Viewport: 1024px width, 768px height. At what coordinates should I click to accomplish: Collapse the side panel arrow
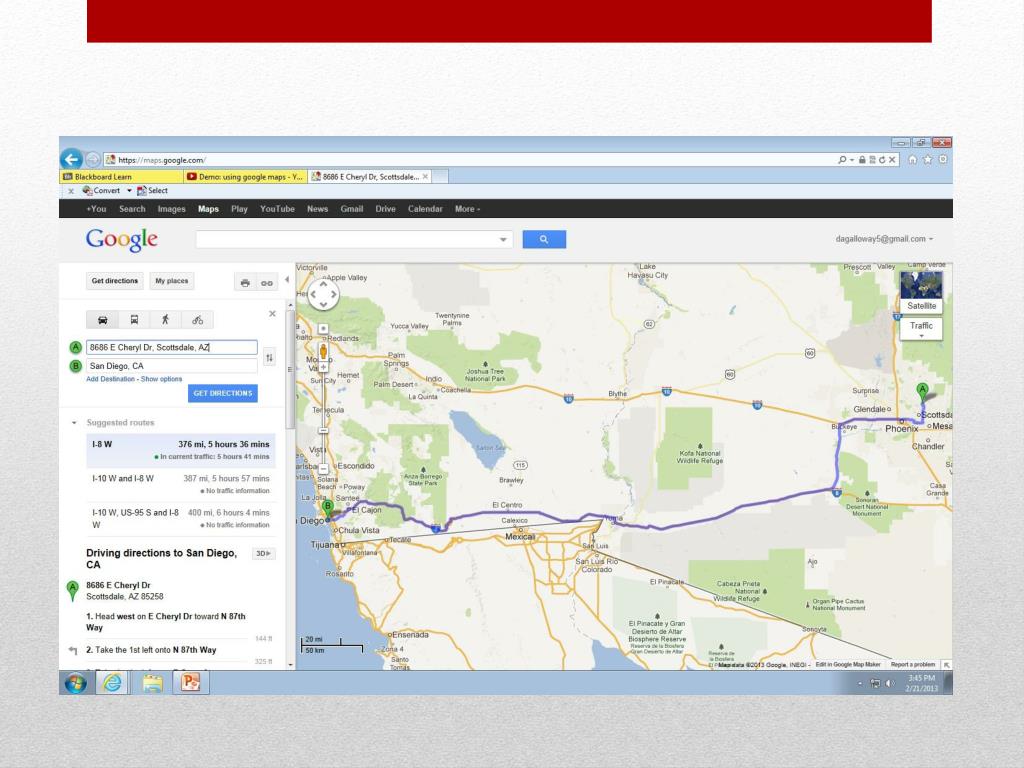click(x=287, y=280)
